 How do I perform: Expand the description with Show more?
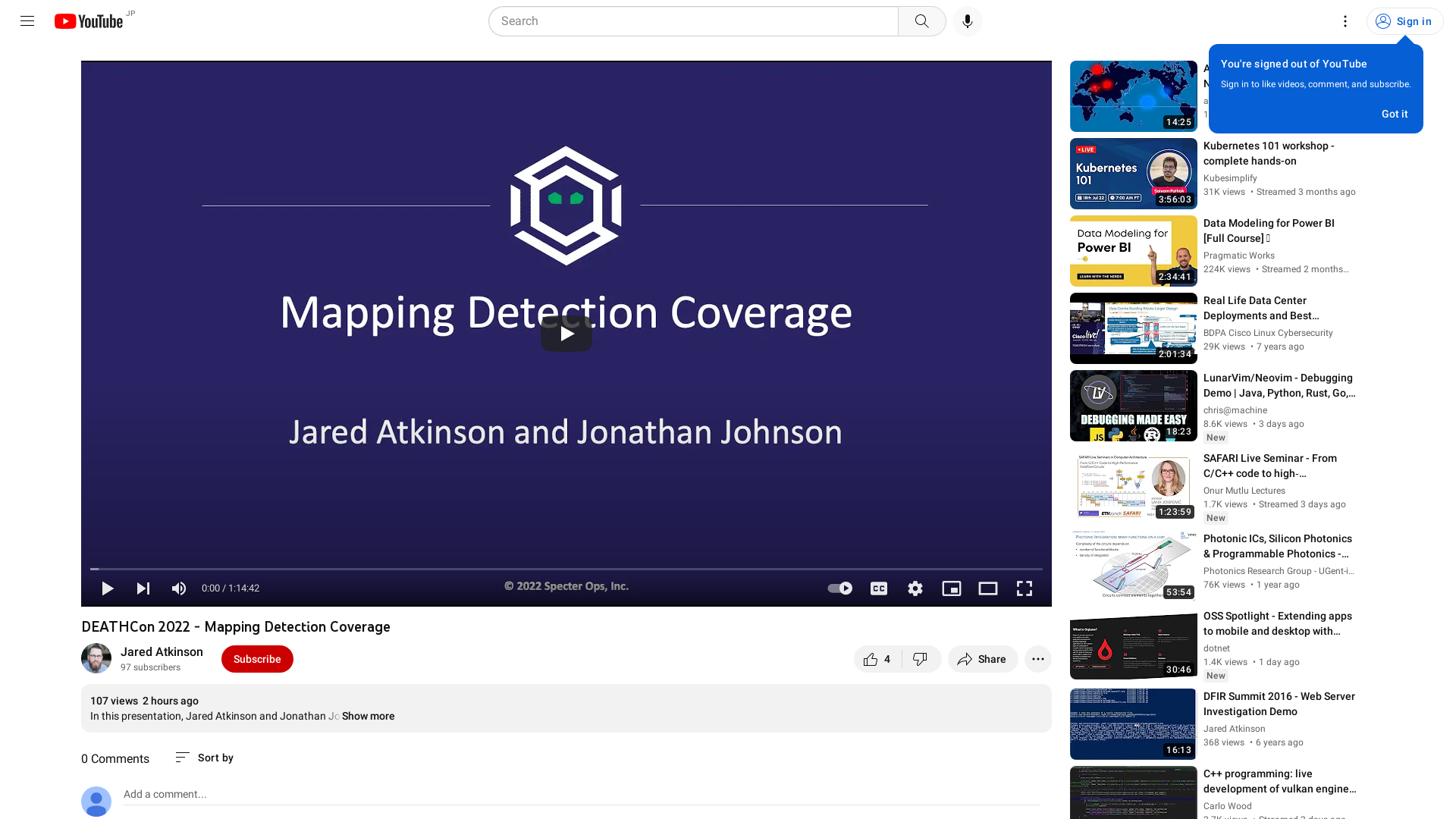coord(368,716)
